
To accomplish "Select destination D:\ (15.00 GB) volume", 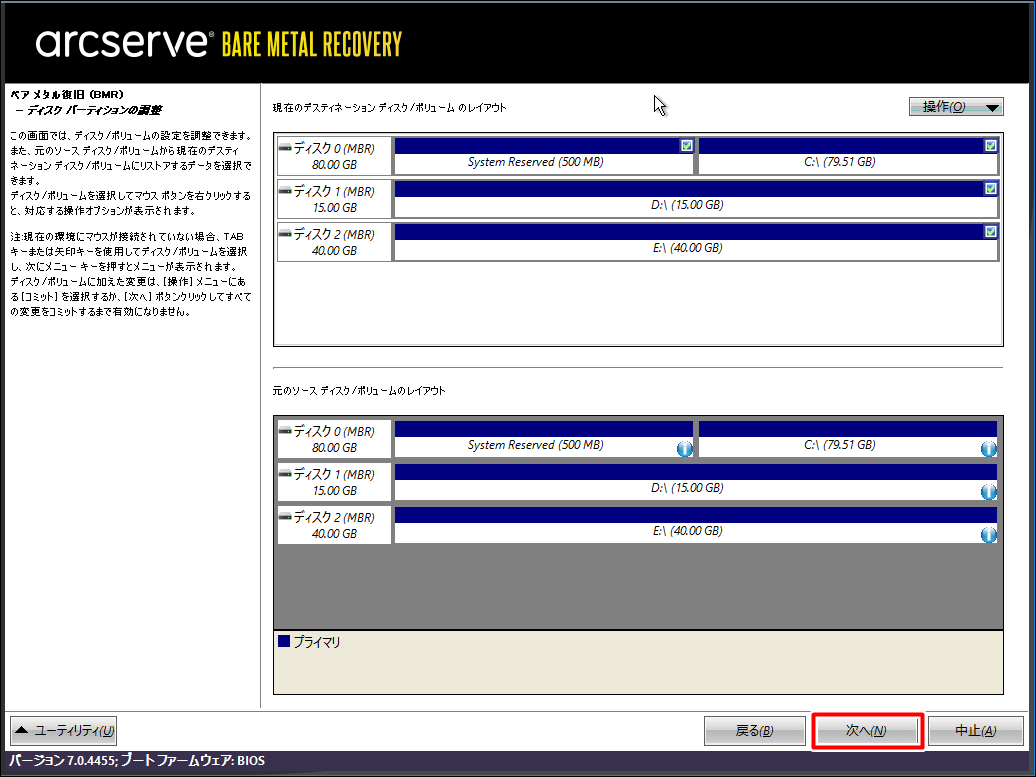I will click(x=696, y=199).
